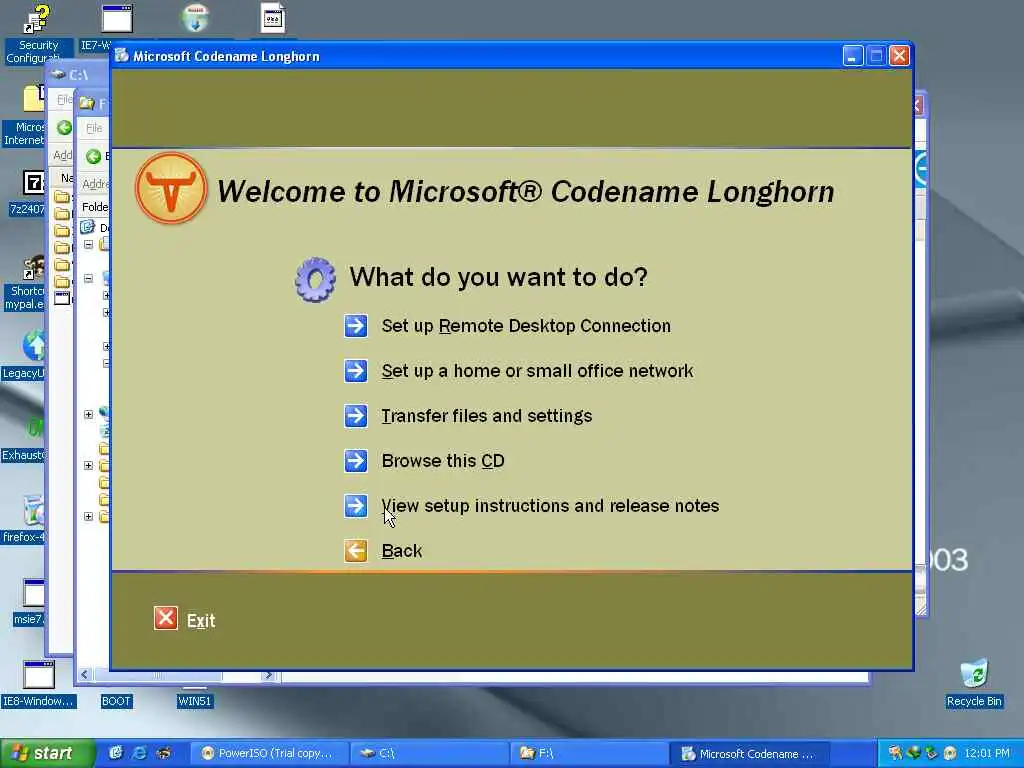
Task: Switch to PowerISO taskbar button
Action: coord(268,754)
